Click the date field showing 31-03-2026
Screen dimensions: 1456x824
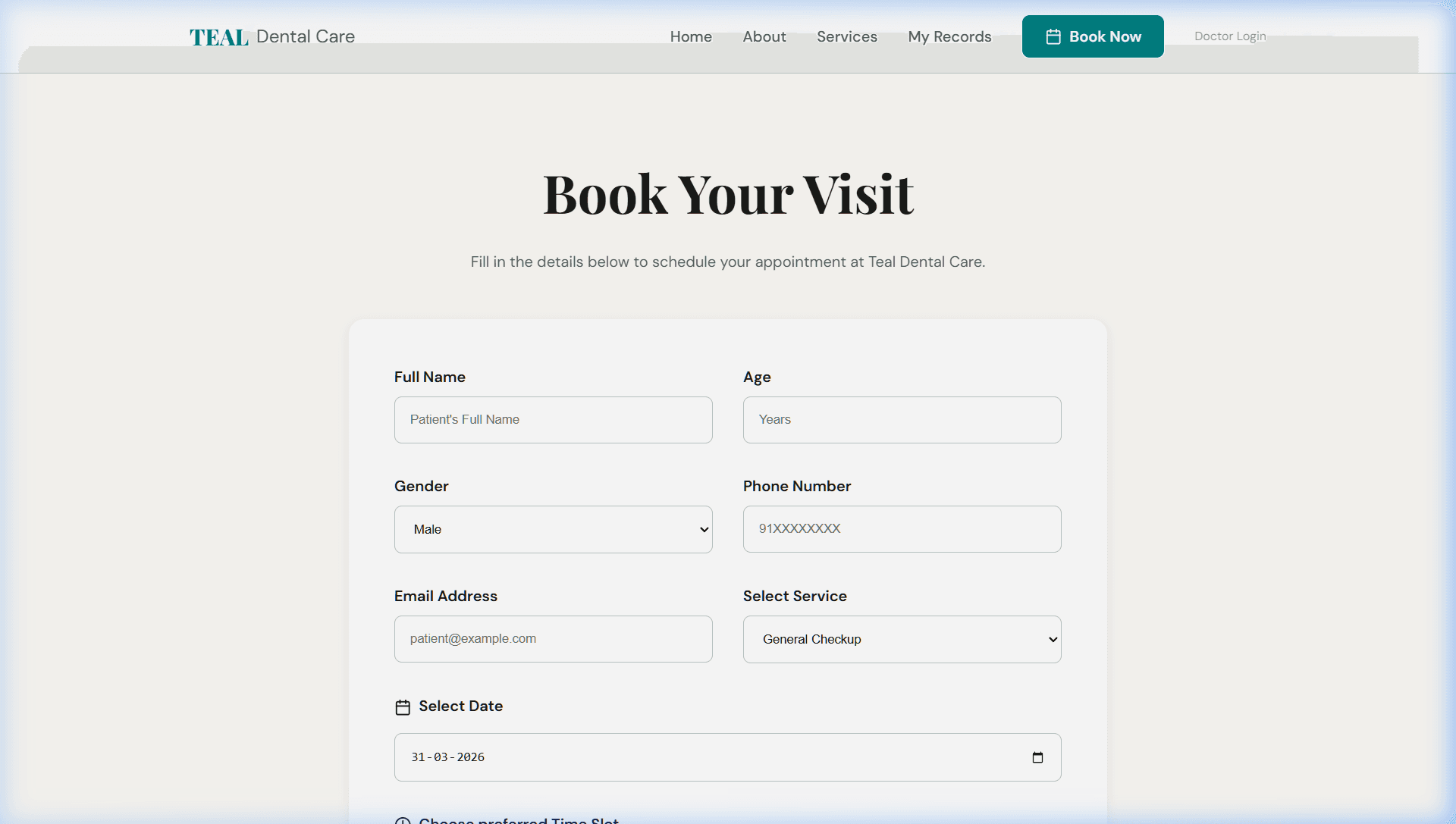point(728,757)
